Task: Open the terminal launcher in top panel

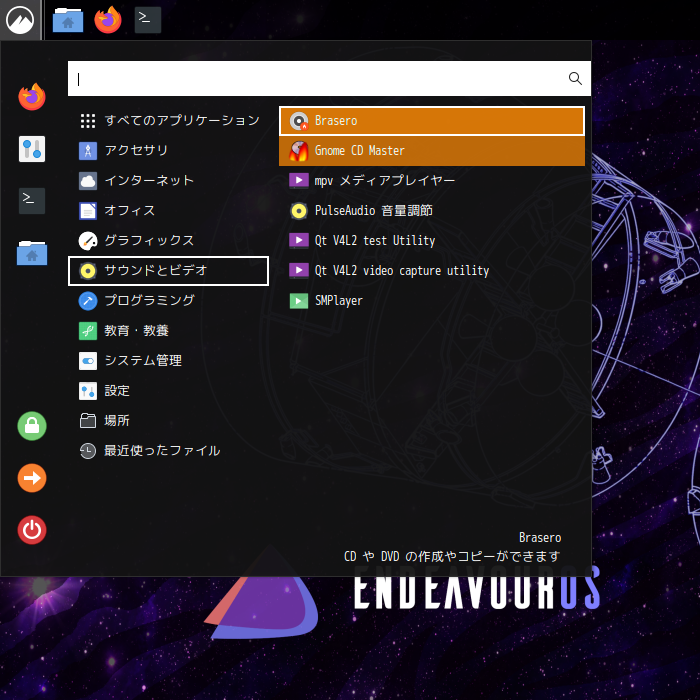Action: [148, 20]
